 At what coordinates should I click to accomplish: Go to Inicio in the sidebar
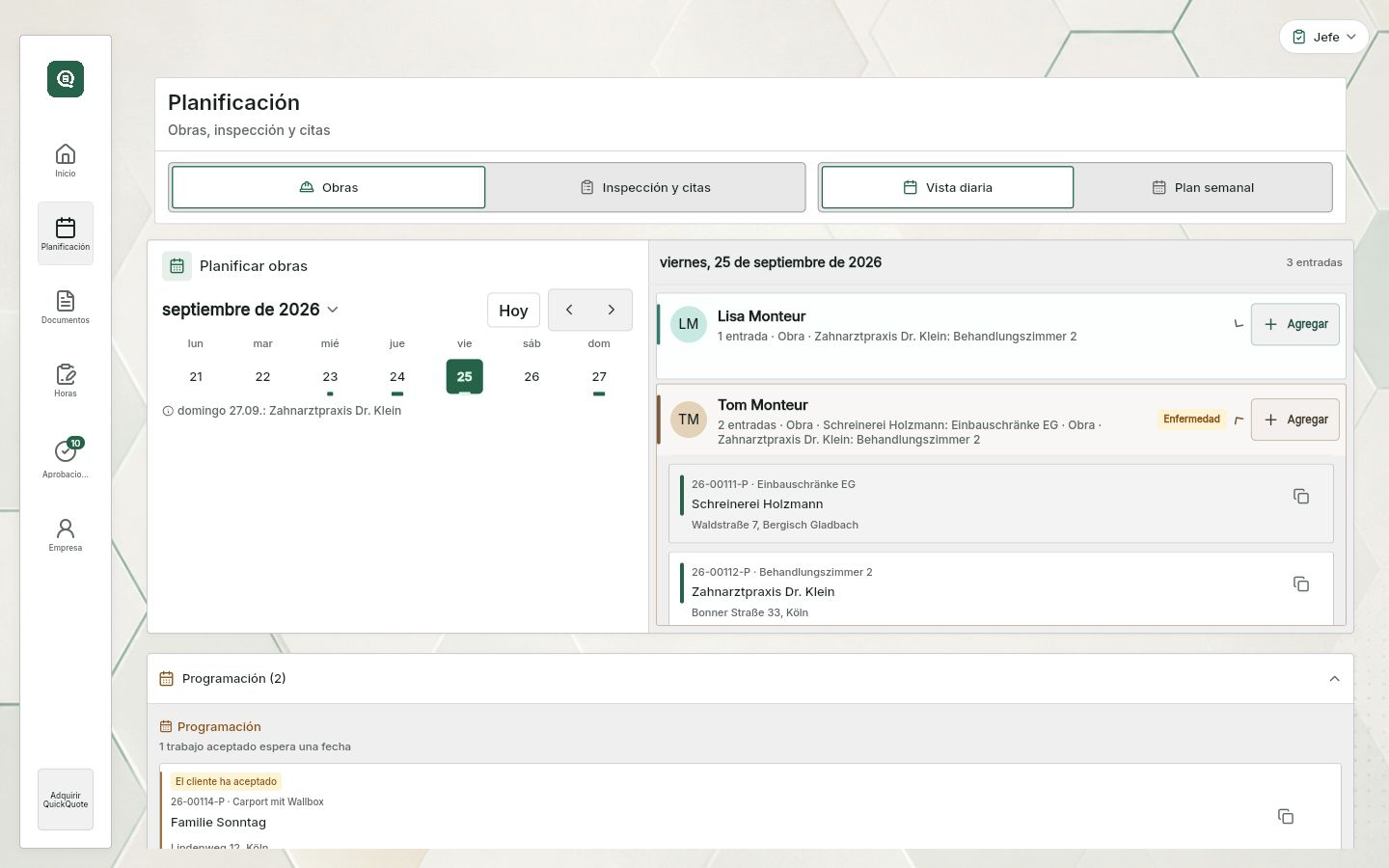tap(66, 160)
